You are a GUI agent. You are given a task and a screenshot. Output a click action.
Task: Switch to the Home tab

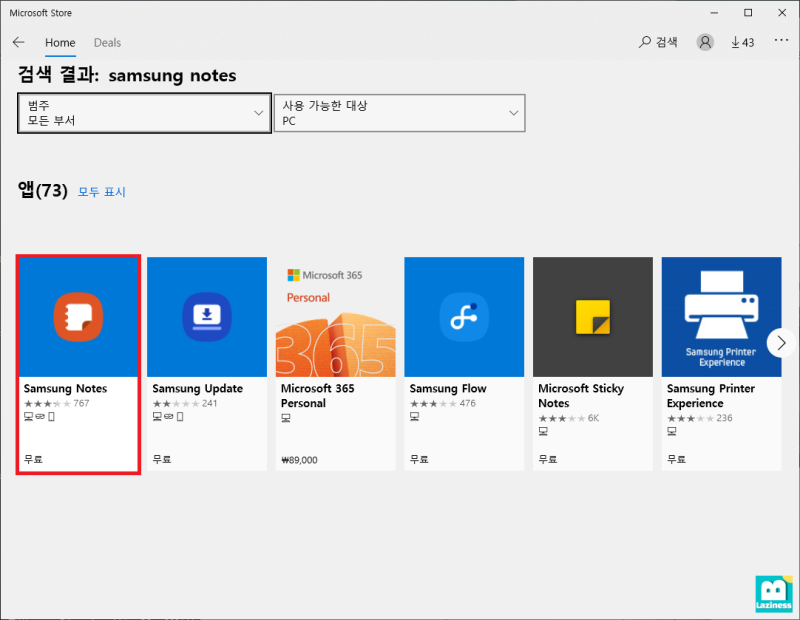coord(60,43)
